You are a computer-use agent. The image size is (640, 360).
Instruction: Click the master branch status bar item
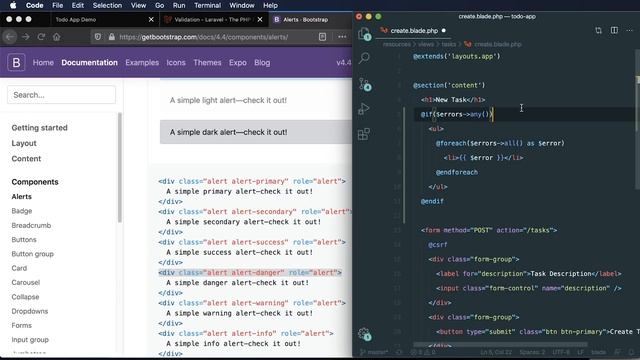[374, 352]
